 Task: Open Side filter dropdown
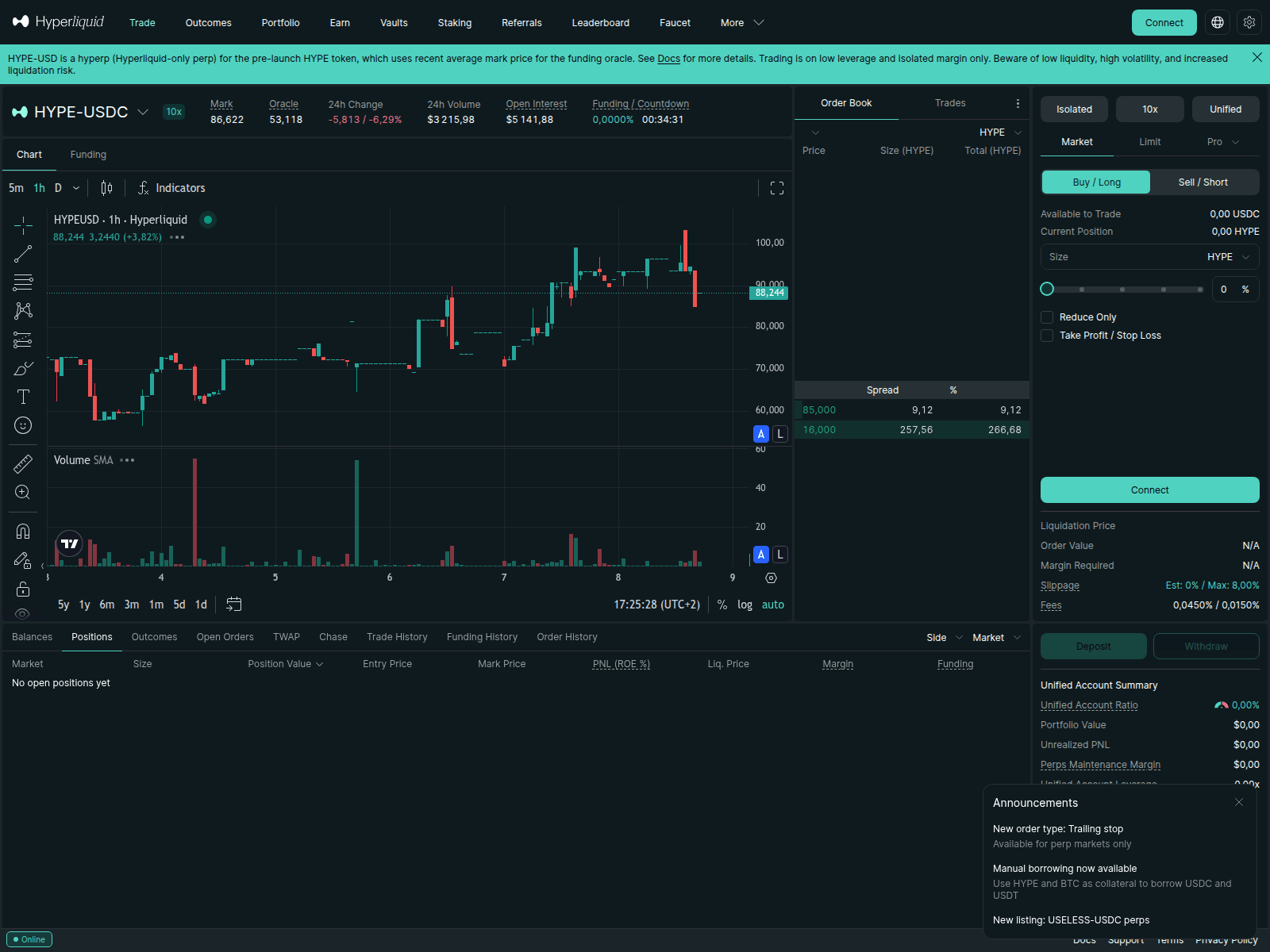(x=945, y=638)
